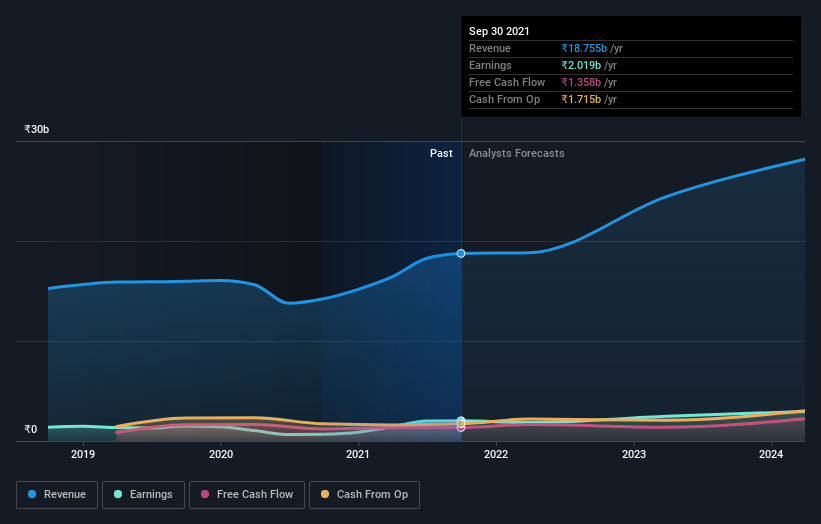Image resolution: width=821 pixels, height=524 pixels.
Task: Click the 2022 x-axis label
Action: click(x=496, y=454)
